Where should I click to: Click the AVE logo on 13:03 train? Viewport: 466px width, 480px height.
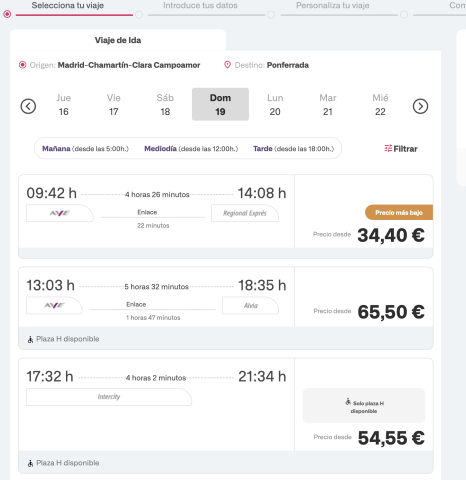point(55,305)
